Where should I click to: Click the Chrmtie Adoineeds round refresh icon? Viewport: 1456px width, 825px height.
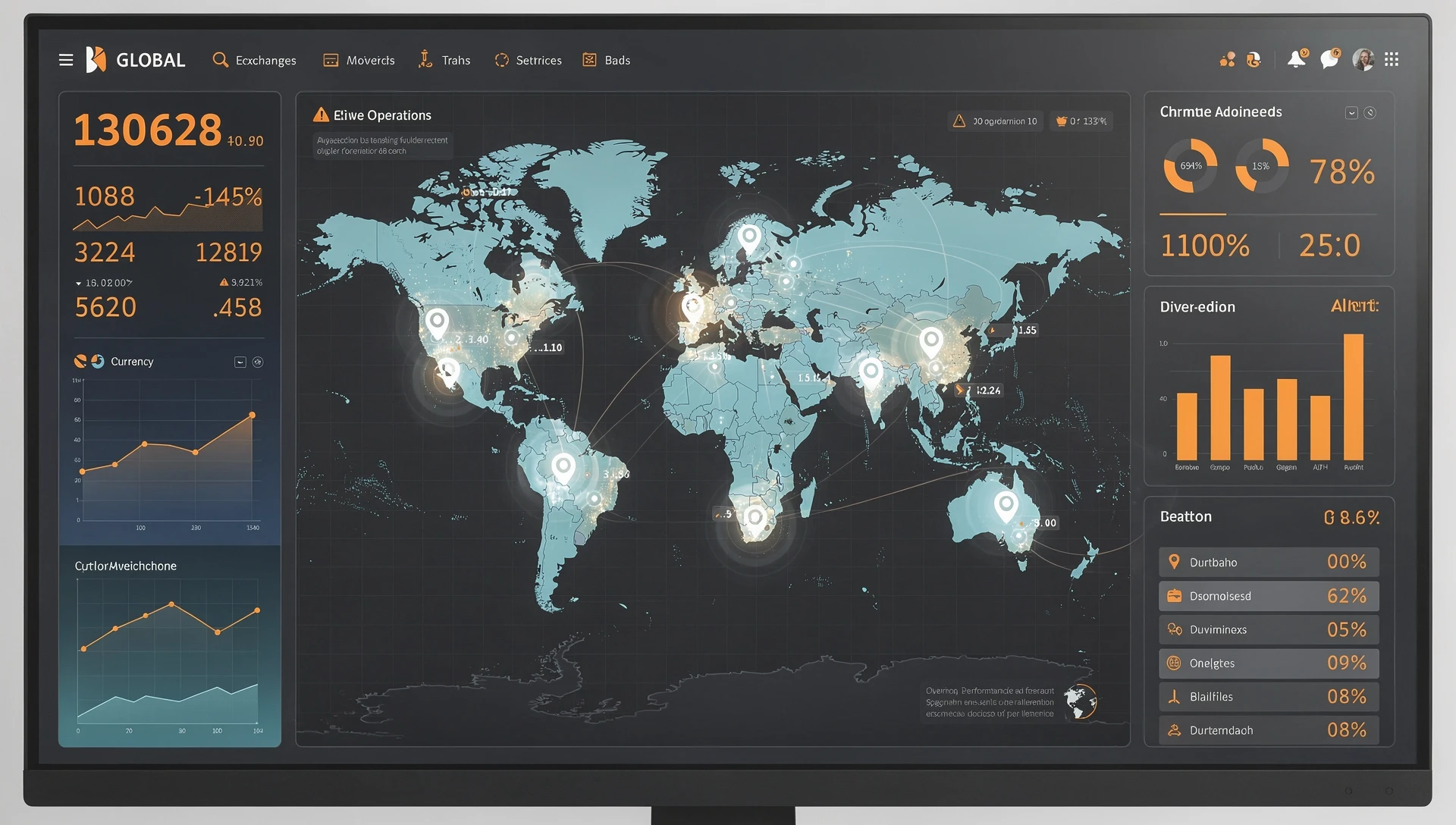[x=1370, y=113]
